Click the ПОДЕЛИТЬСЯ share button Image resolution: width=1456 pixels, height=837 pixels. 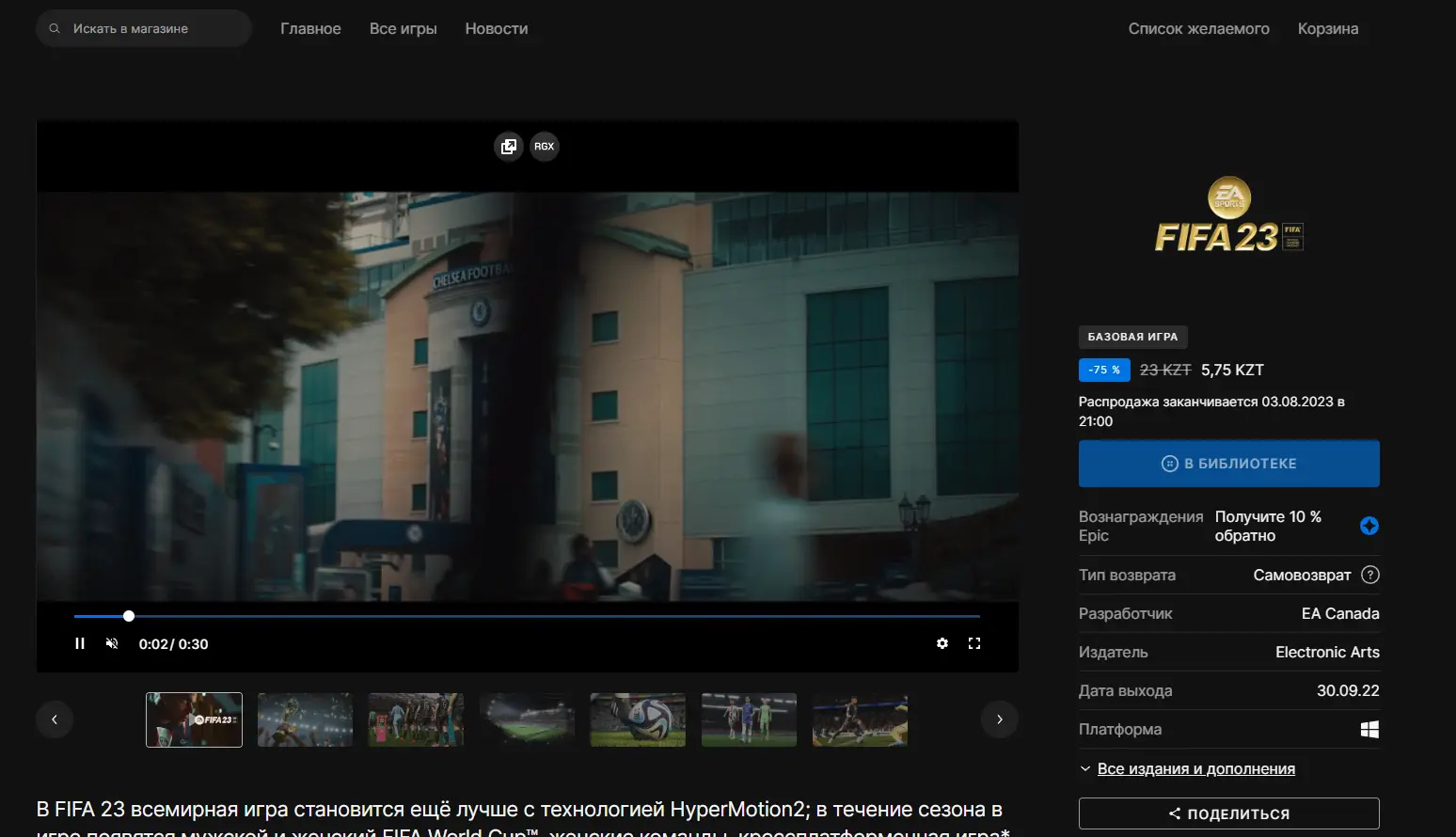(x=1228, y=813)
